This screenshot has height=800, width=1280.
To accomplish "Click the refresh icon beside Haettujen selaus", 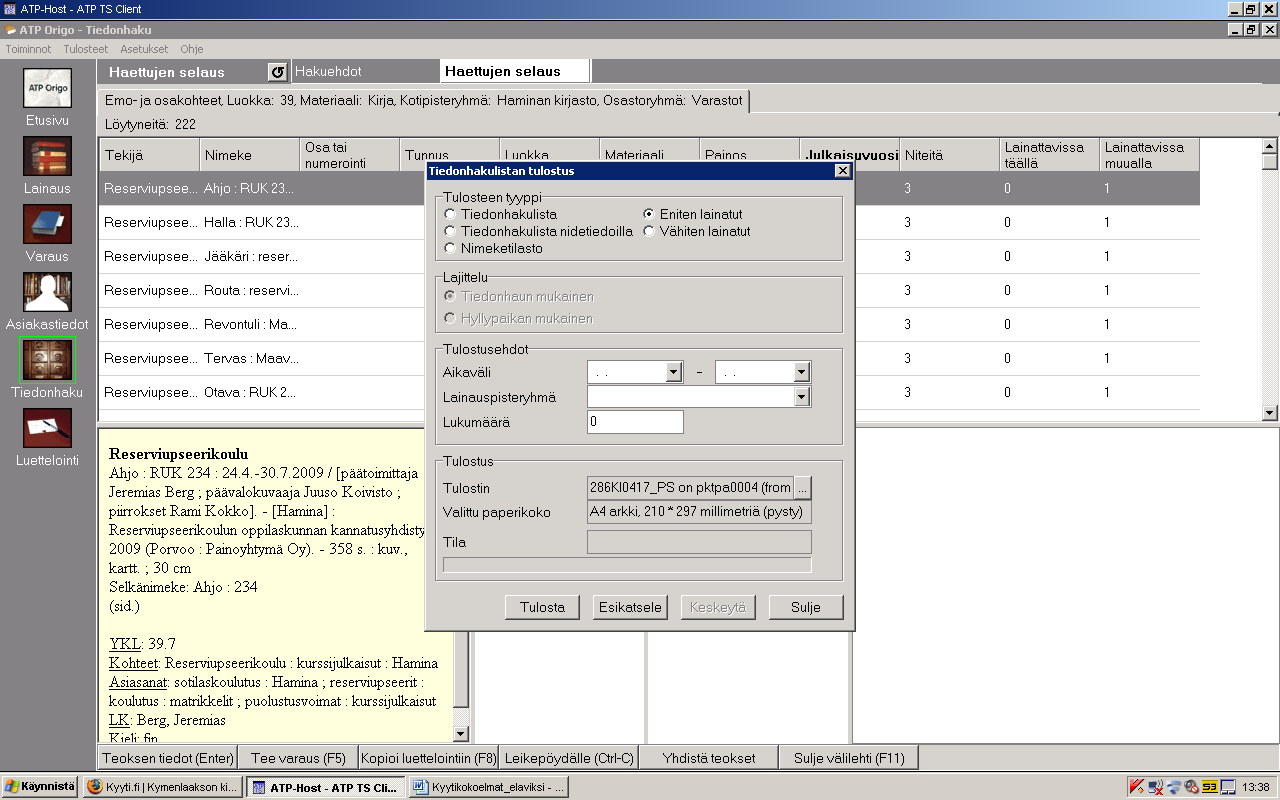I will click(278, 72).
